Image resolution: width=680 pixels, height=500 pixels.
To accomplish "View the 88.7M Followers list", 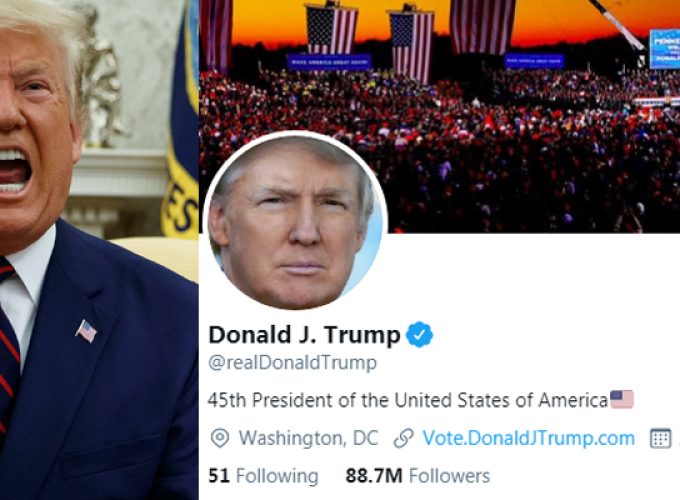I will (418, 476).
